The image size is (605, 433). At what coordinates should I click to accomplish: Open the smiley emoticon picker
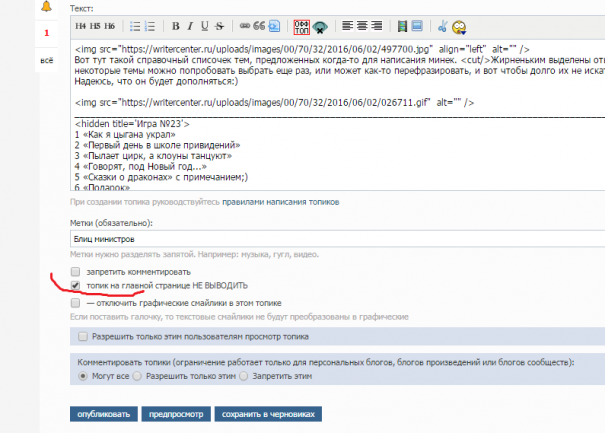pyautogui.click(x=460, y=26)
